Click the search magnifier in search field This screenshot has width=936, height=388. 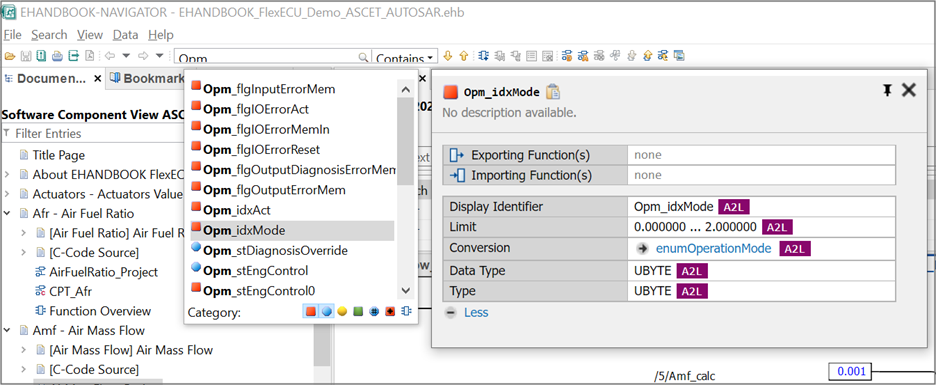point(362,57)
